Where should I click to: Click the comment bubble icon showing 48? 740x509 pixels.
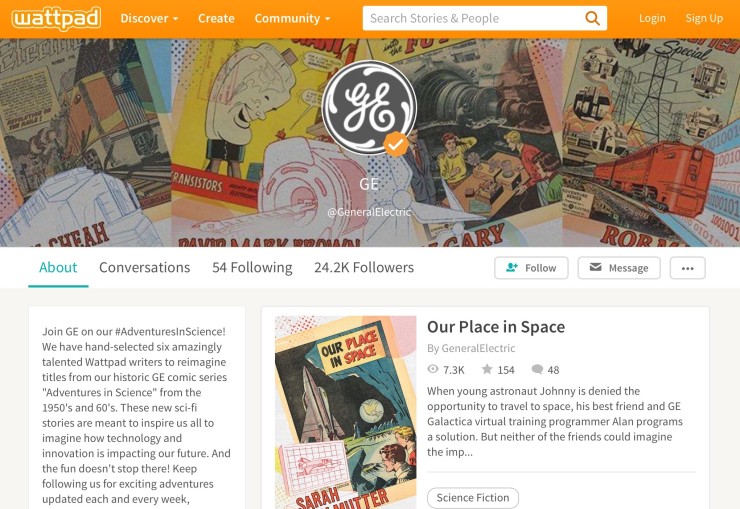[x=537, y=369]
